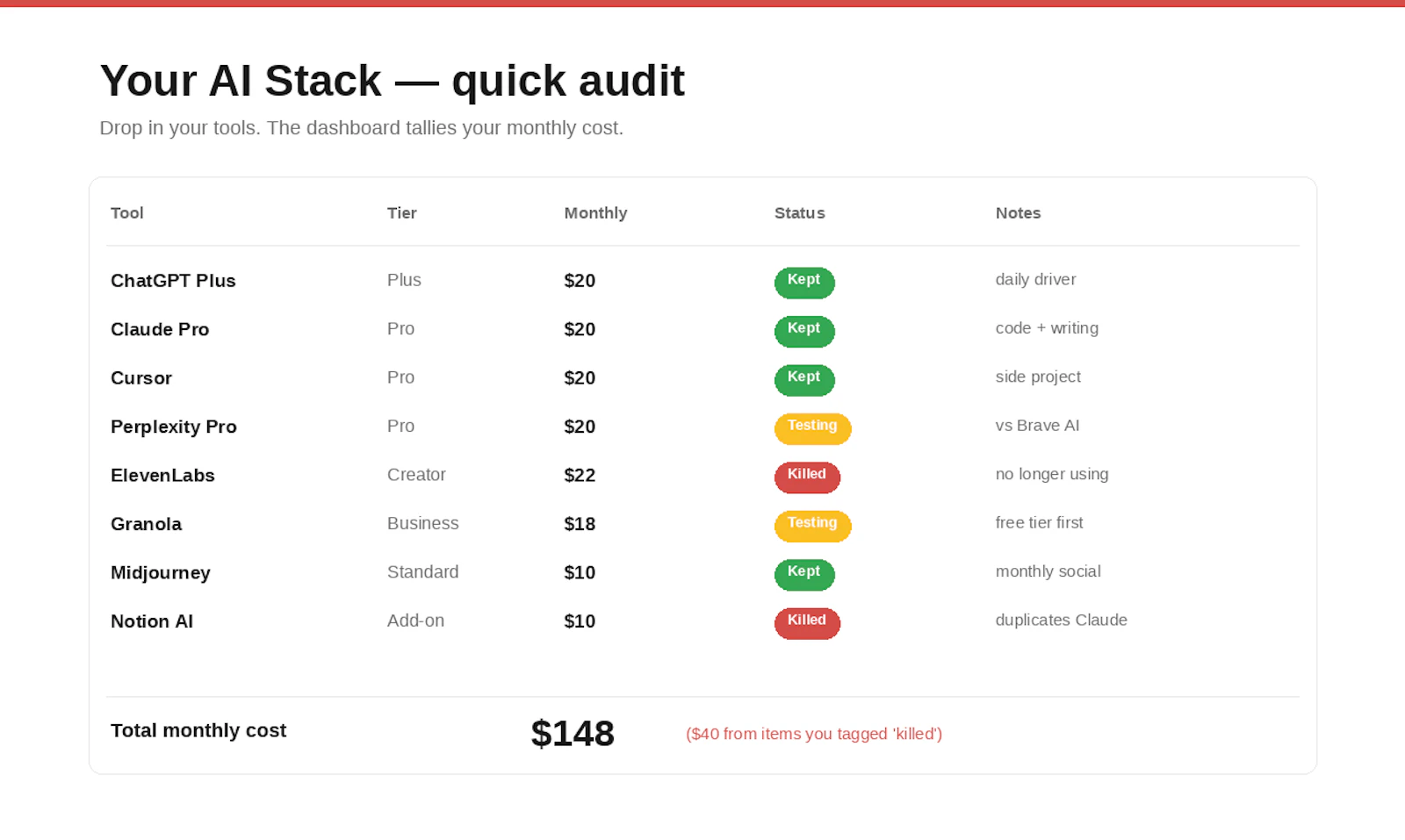The image size is (1405, 840).
Task: Click the $18 monthly cost
Action: [x=580, y=524]
